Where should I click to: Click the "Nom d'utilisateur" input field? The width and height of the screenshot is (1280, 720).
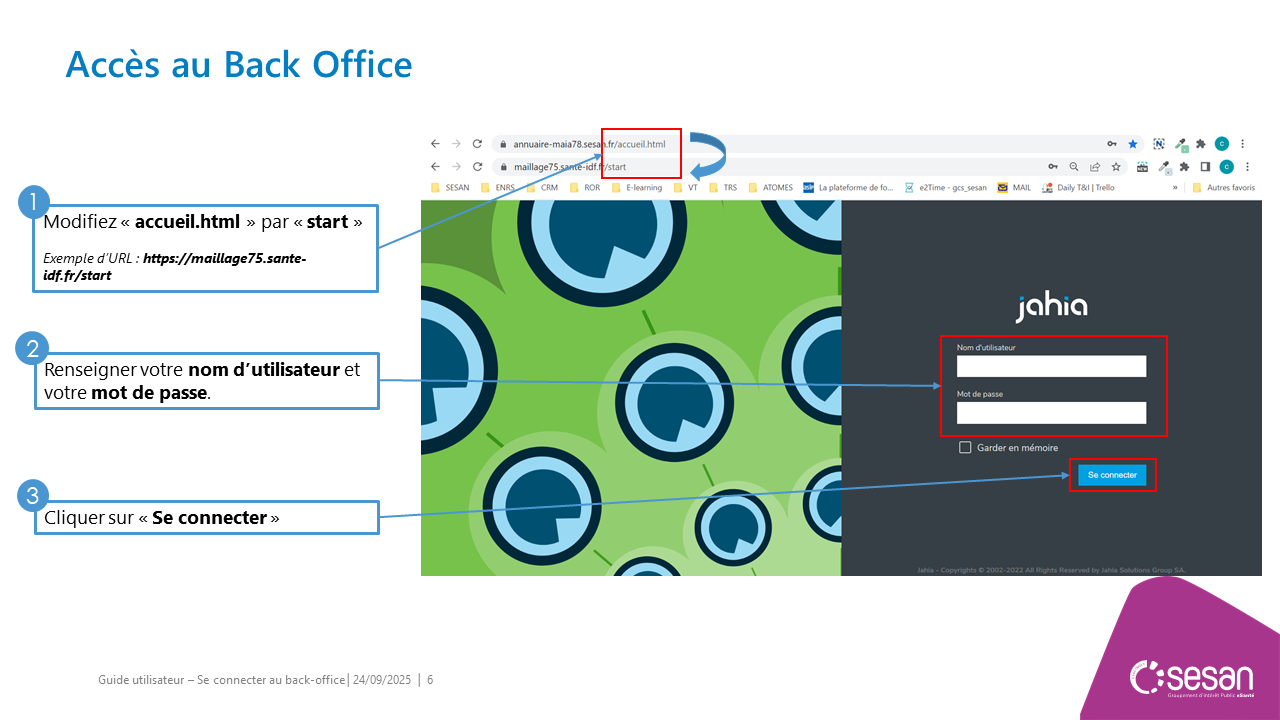coord(1051,367)
